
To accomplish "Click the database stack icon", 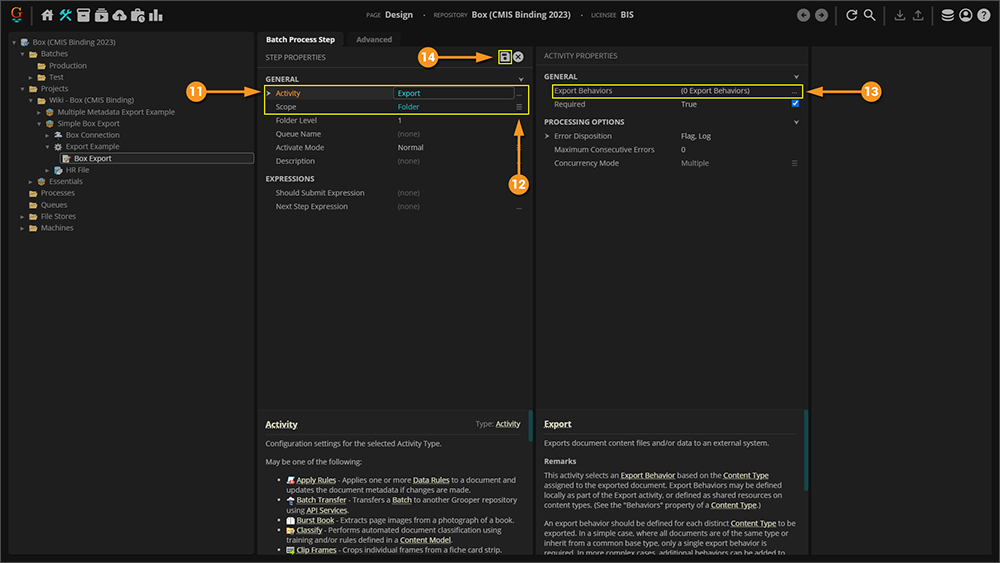I will [x=947, y=15].
